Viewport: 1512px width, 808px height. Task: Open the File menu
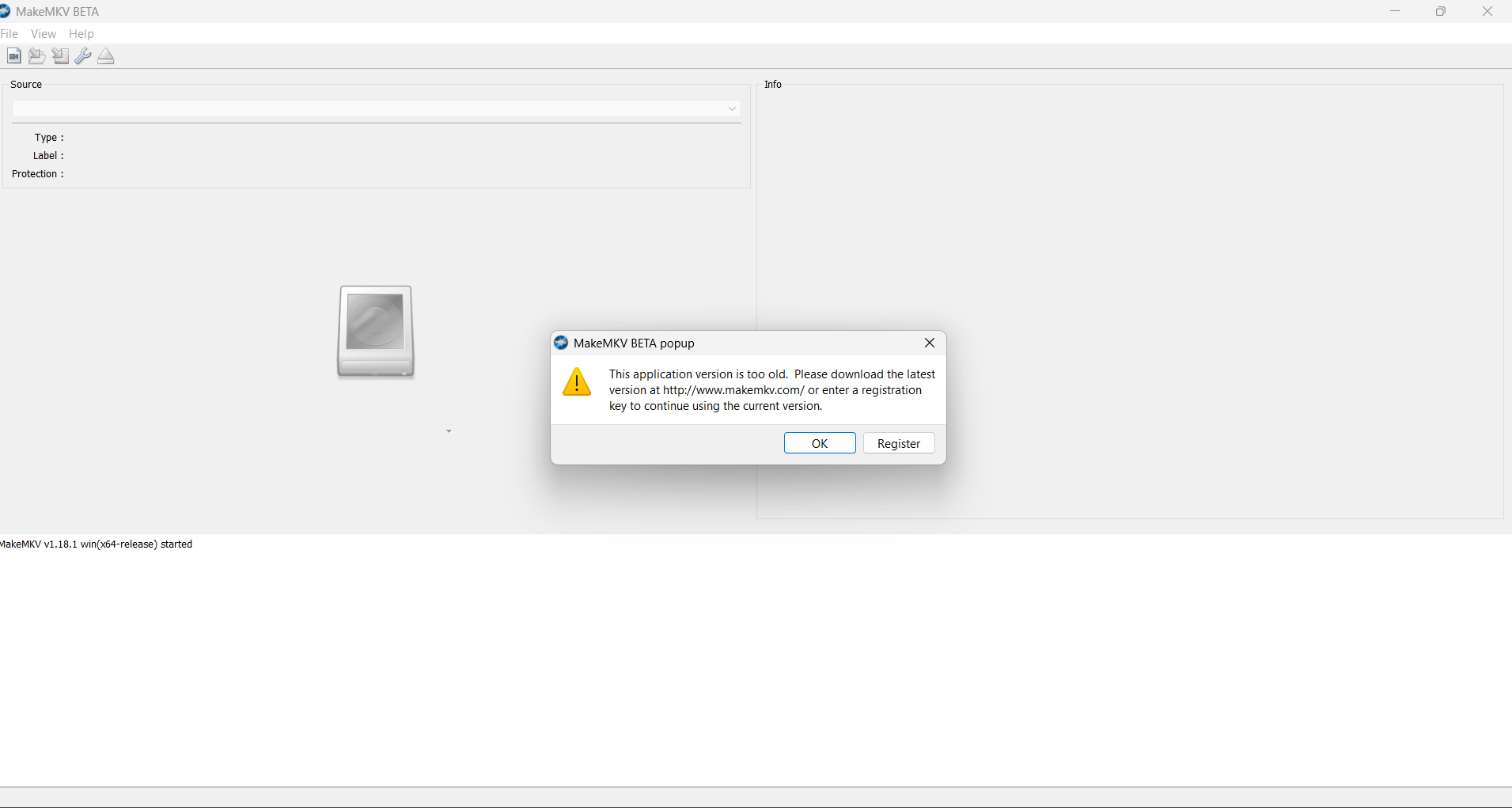9,33
